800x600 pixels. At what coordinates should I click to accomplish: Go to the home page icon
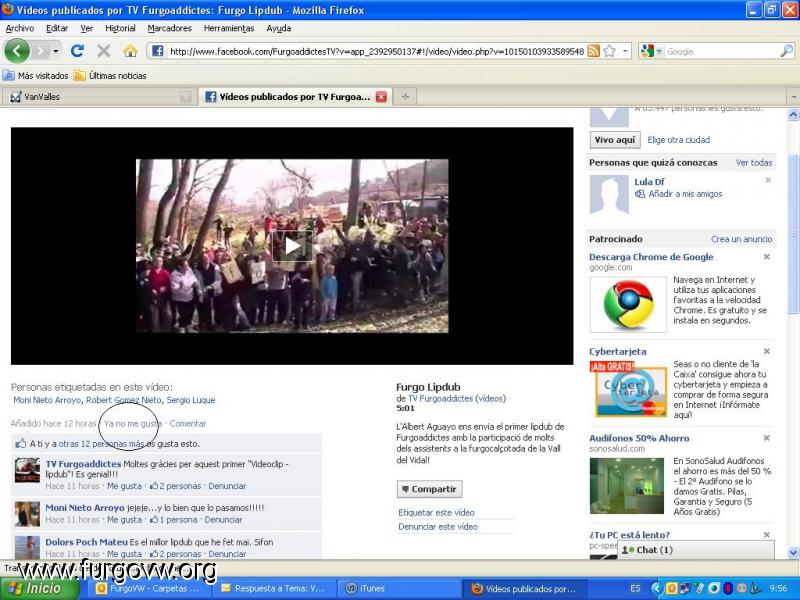130,51
